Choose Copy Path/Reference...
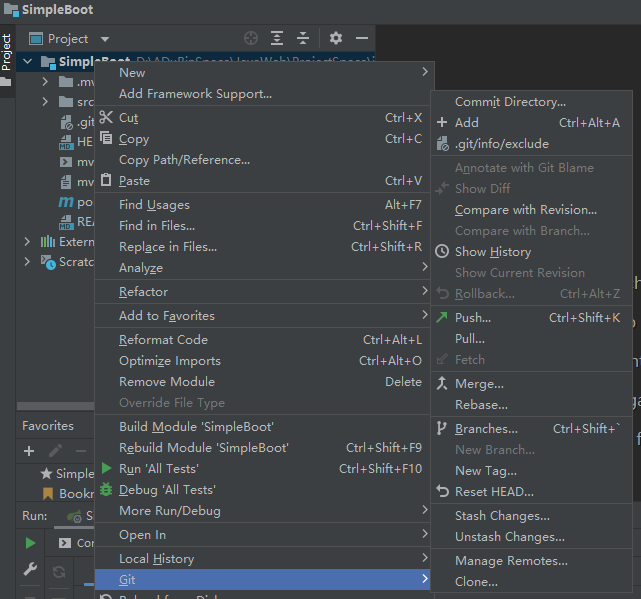 (262, 160)
